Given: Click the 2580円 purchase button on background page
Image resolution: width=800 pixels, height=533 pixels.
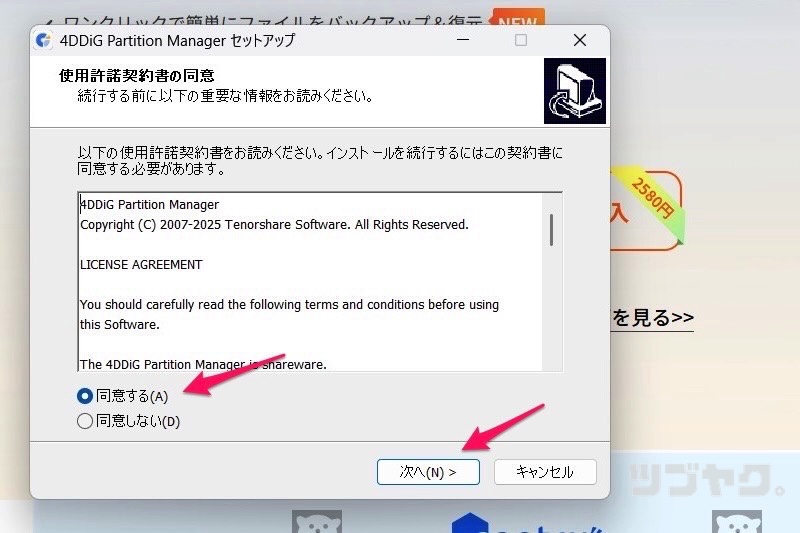Looking at the screenshot, I should (x=646, y=211).
